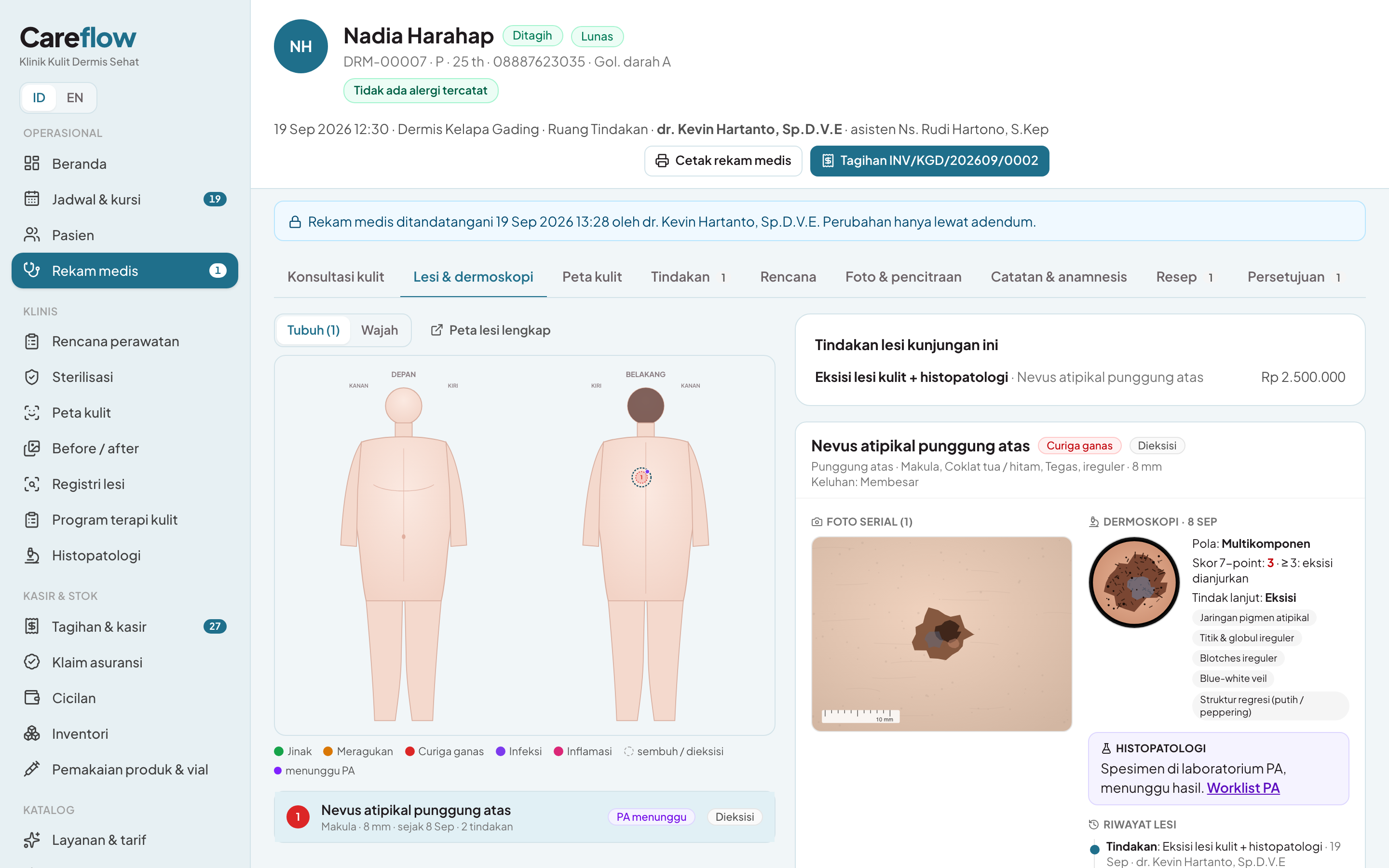Click the lock icon in the signed-record banner
This screenshot has height=868, width=1389.
pyautogui.click(x=295, y=222)
